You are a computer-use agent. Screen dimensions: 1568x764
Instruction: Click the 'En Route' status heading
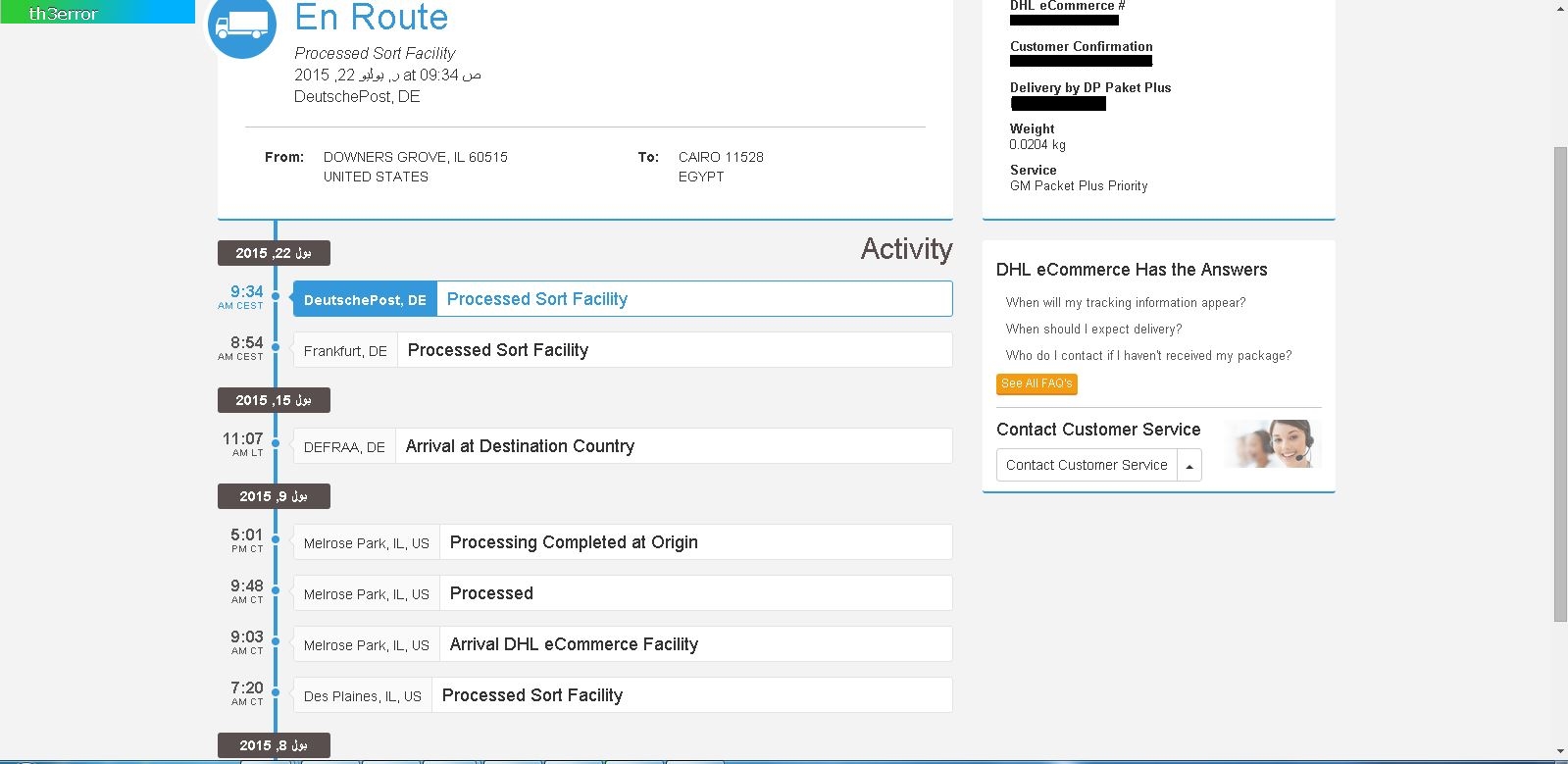click(x=371, y=18)
